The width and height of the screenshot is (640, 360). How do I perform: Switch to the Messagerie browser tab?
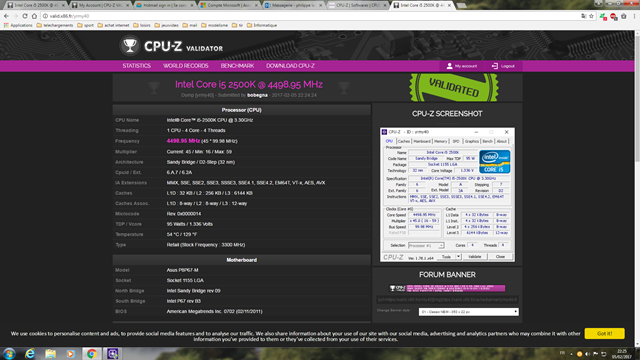click(x=293, y=5)
